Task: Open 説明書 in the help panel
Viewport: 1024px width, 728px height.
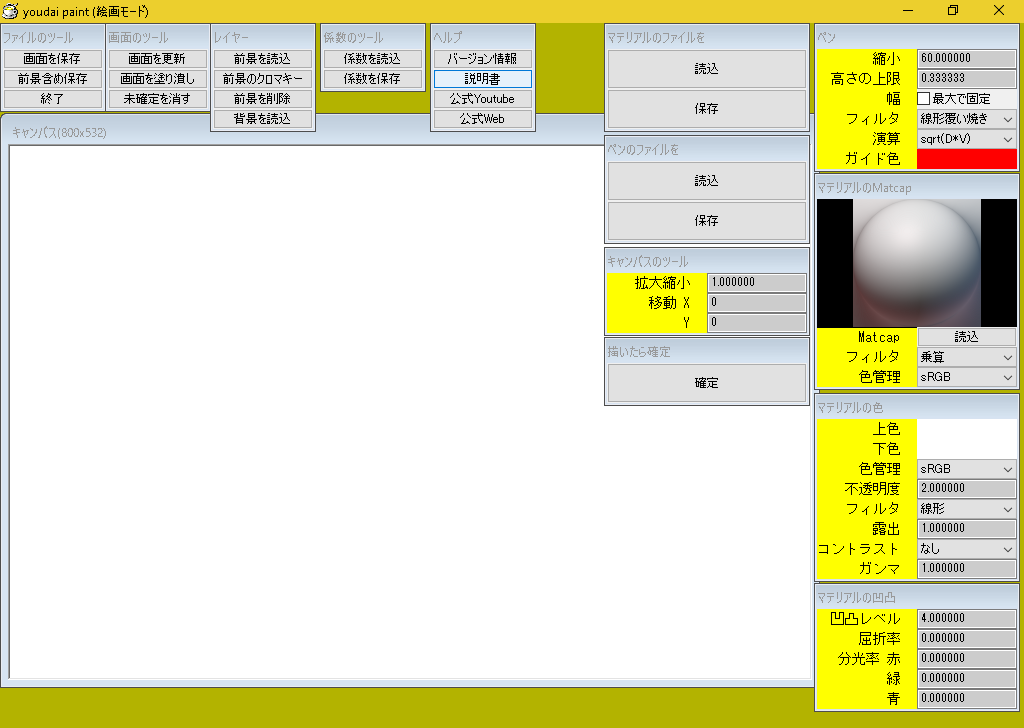Action: click(x=483, y=79)
